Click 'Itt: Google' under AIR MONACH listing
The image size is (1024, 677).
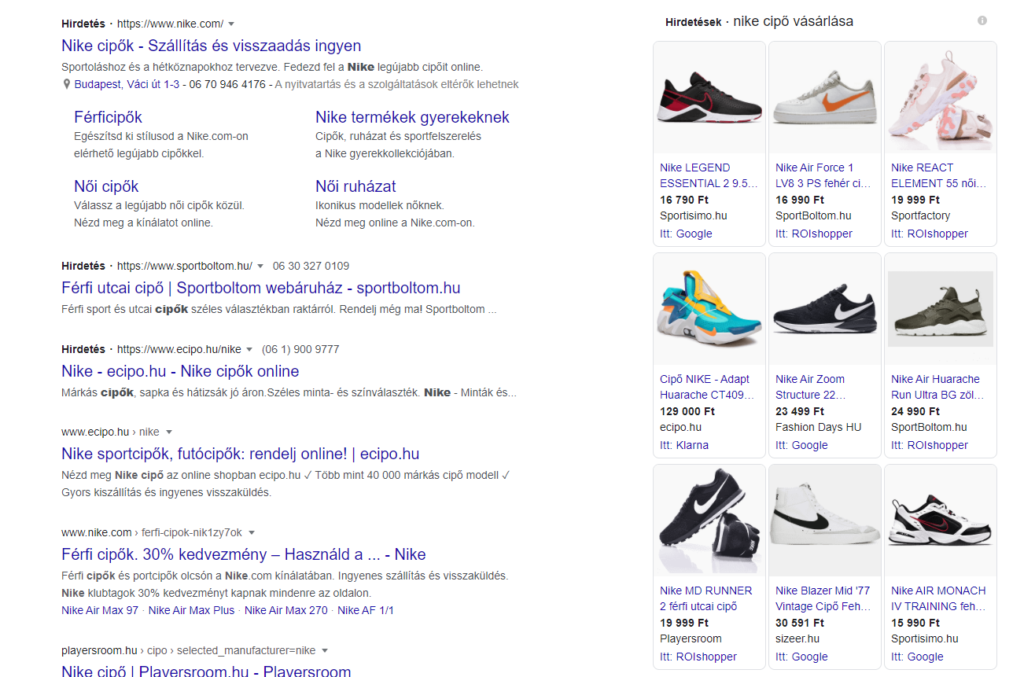(917, 657)
